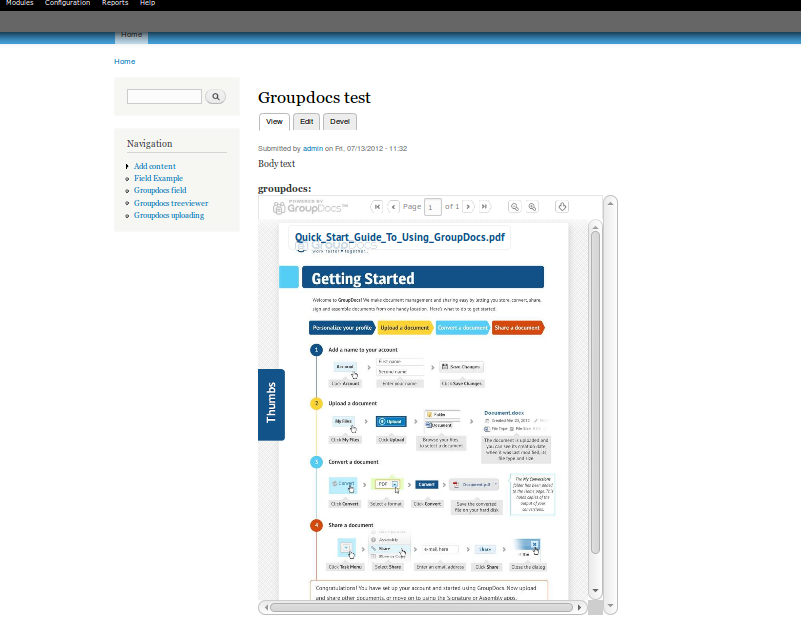
Task: Click outer frame scroll up arrow
Action: click(610, 203)
